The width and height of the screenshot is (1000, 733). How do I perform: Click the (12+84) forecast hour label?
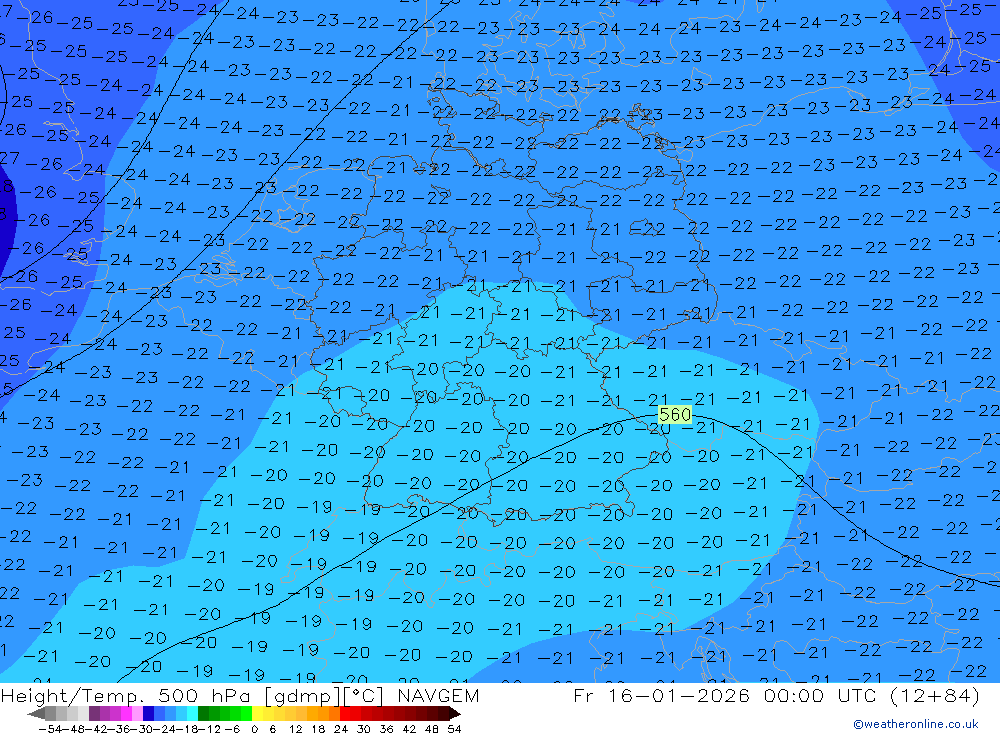pyautogui.click(x=934, y=695)
